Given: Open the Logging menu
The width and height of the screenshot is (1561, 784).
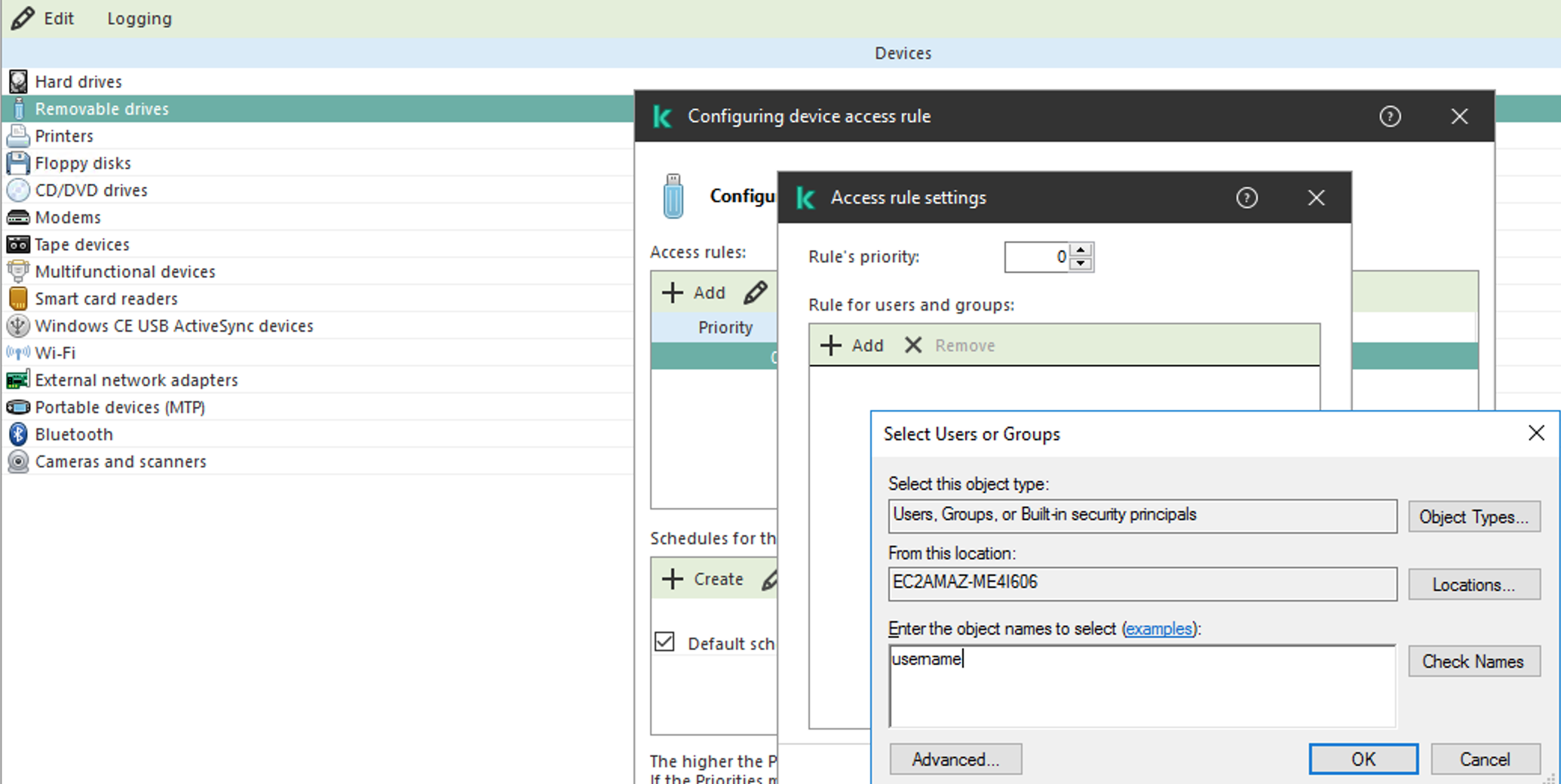Looking at the screenshot, I should 139,18.
